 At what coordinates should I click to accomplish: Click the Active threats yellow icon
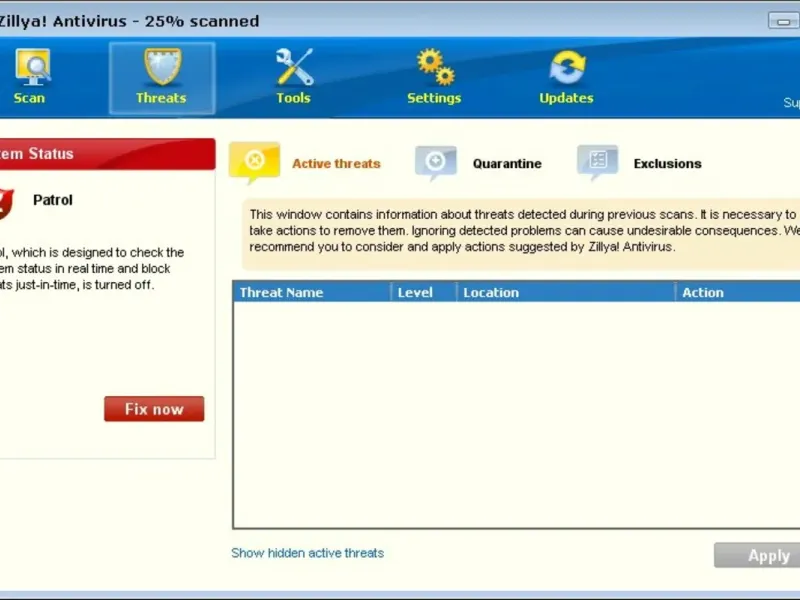coord(254,163)
